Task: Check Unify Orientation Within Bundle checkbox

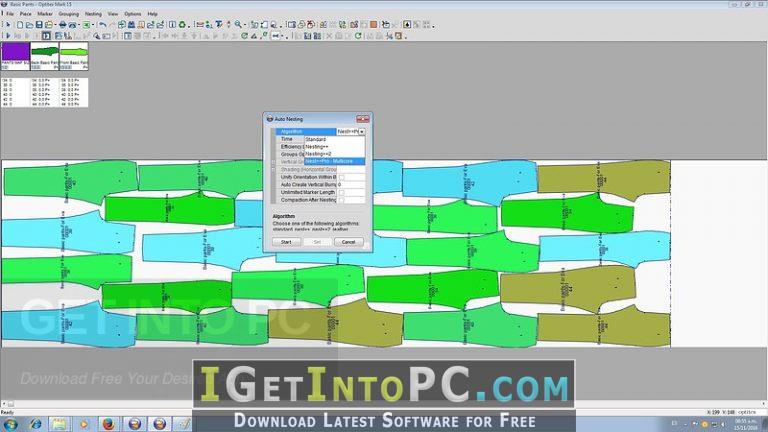Action: tap(341, 177)
